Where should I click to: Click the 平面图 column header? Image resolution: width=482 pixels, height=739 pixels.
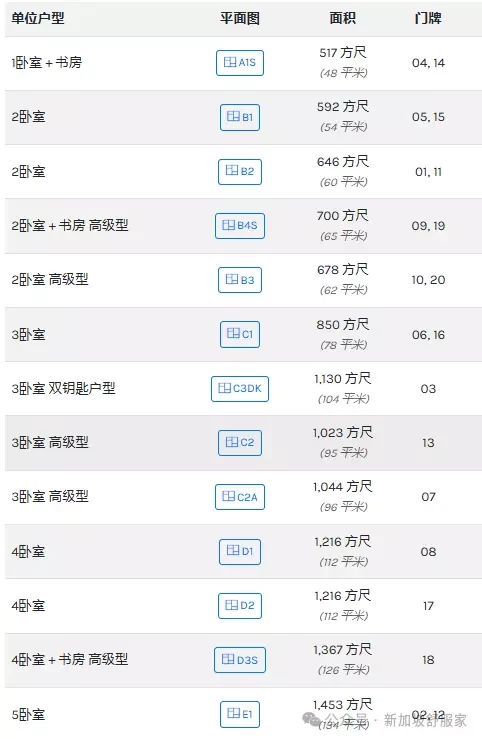click(239, 18)
